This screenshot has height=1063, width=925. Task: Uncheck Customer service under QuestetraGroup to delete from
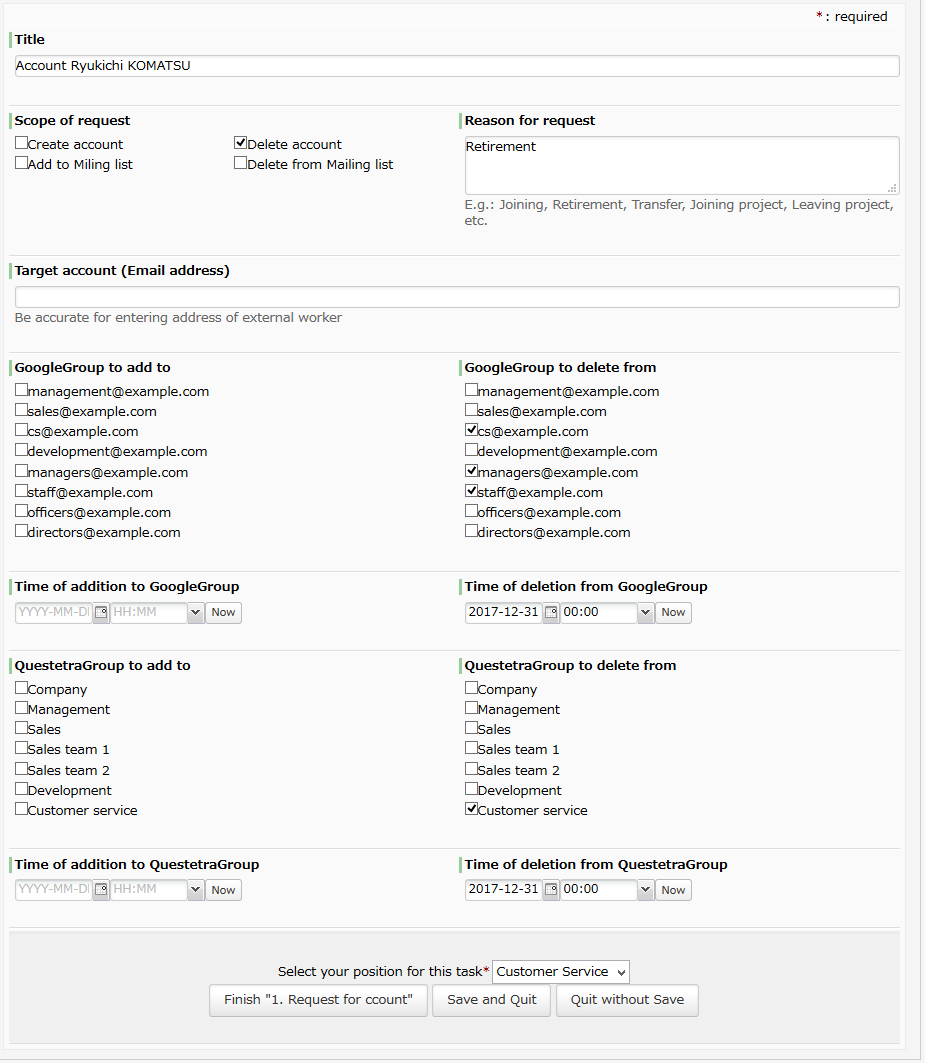(x=471, y=809)
